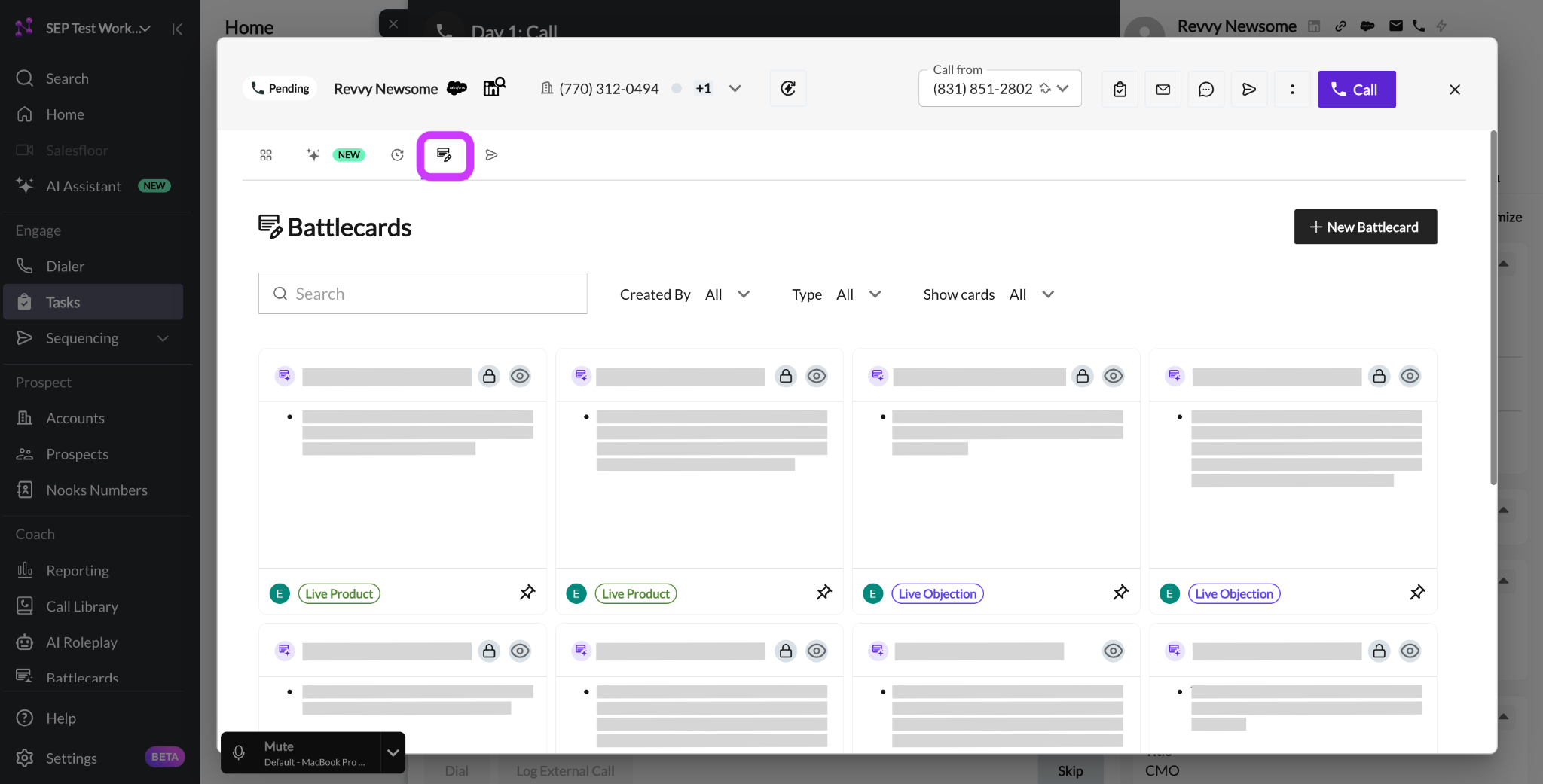
Task: Toggle lock on second Live Product battlecard
Action: pos(786,376)
